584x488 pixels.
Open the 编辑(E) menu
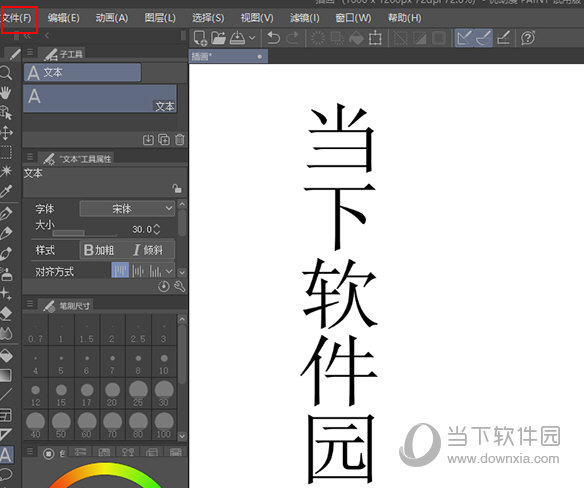click(63, 18)
